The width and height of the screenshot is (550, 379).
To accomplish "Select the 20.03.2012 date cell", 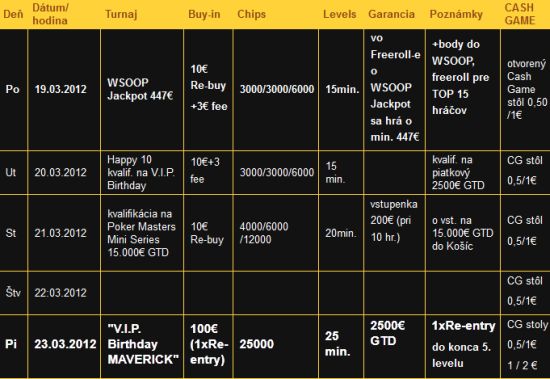I will coord(64,172).
